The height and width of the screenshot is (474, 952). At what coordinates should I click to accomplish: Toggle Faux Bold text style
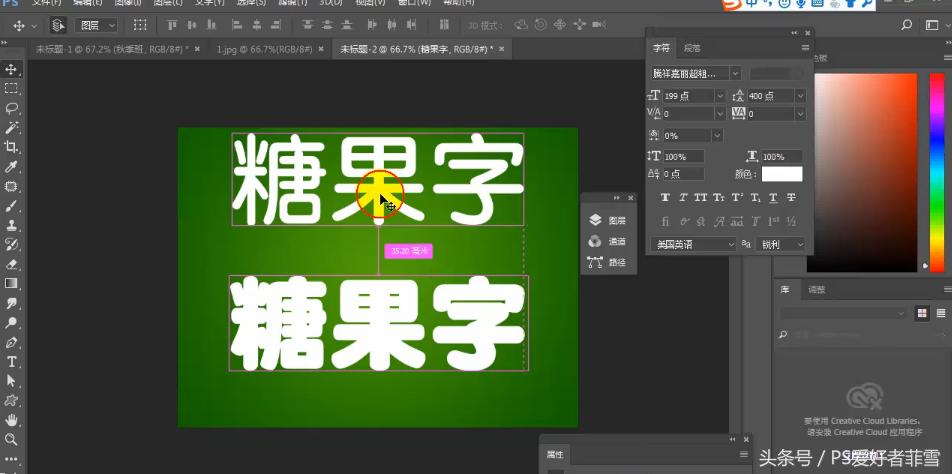665,198
